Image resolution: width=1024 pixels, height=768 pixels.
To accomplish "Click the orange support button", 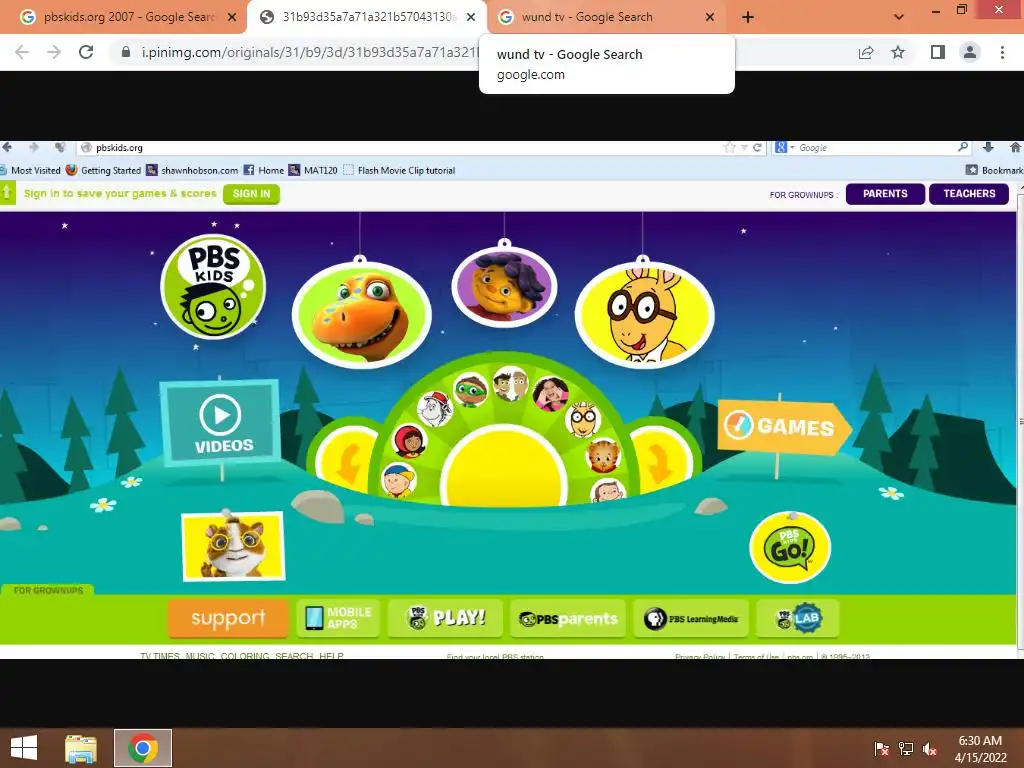I will pyautogui.click(x=228, y=618).
